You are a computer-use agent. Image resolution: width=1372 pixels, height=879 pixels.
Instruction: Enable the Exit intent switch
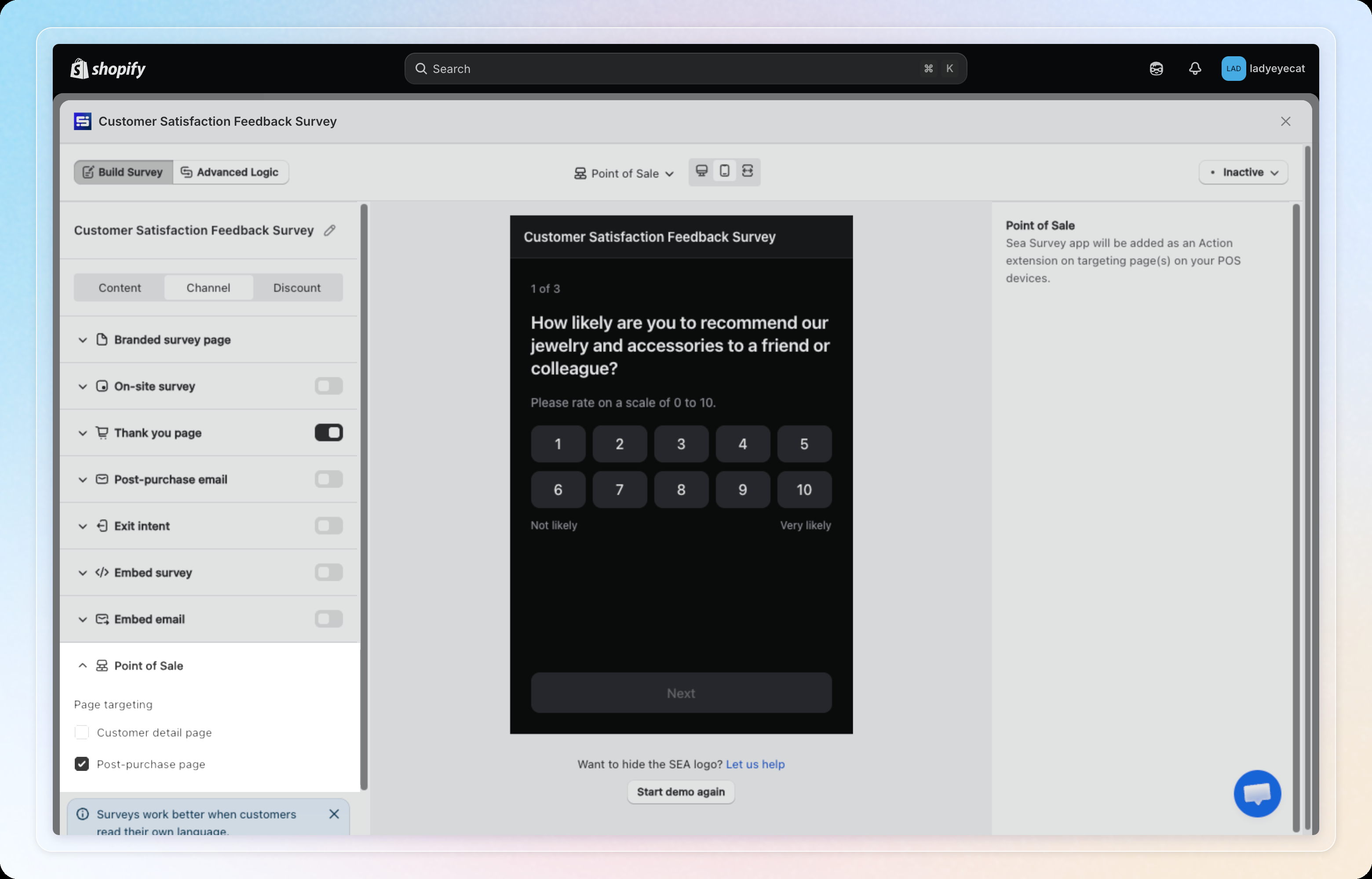(x=329, y=526)
